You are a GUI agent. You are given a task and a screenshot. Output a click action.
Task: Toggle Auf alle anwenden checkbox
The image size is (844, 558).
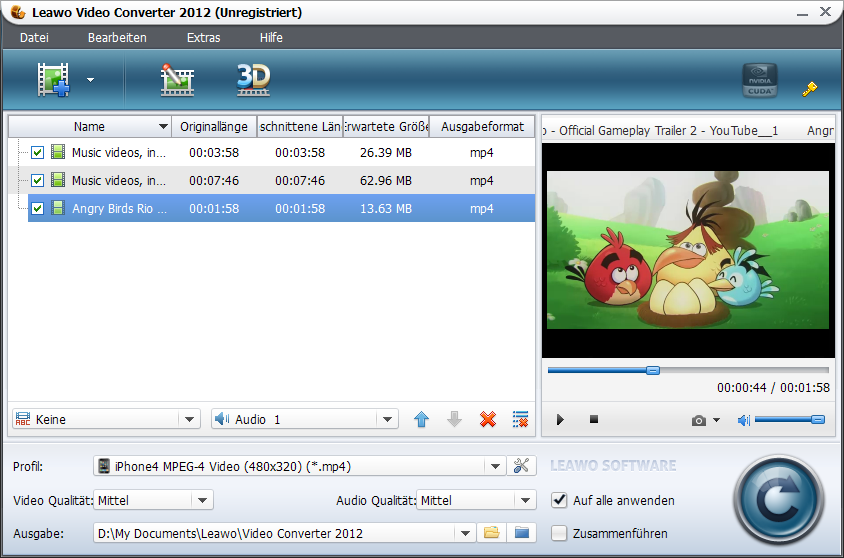[x=559, y=500]
